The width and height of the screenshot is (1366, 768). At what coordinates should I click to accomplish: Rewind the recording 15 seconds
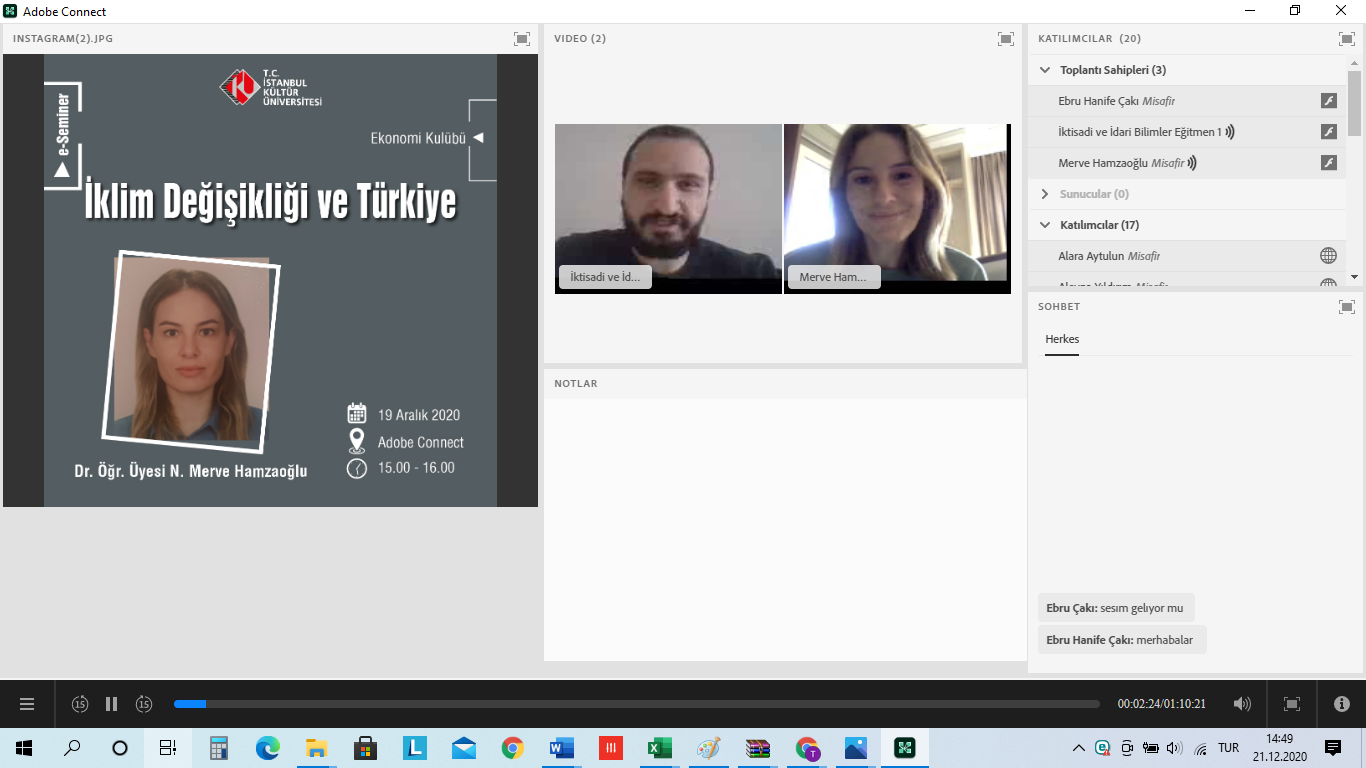80,704
